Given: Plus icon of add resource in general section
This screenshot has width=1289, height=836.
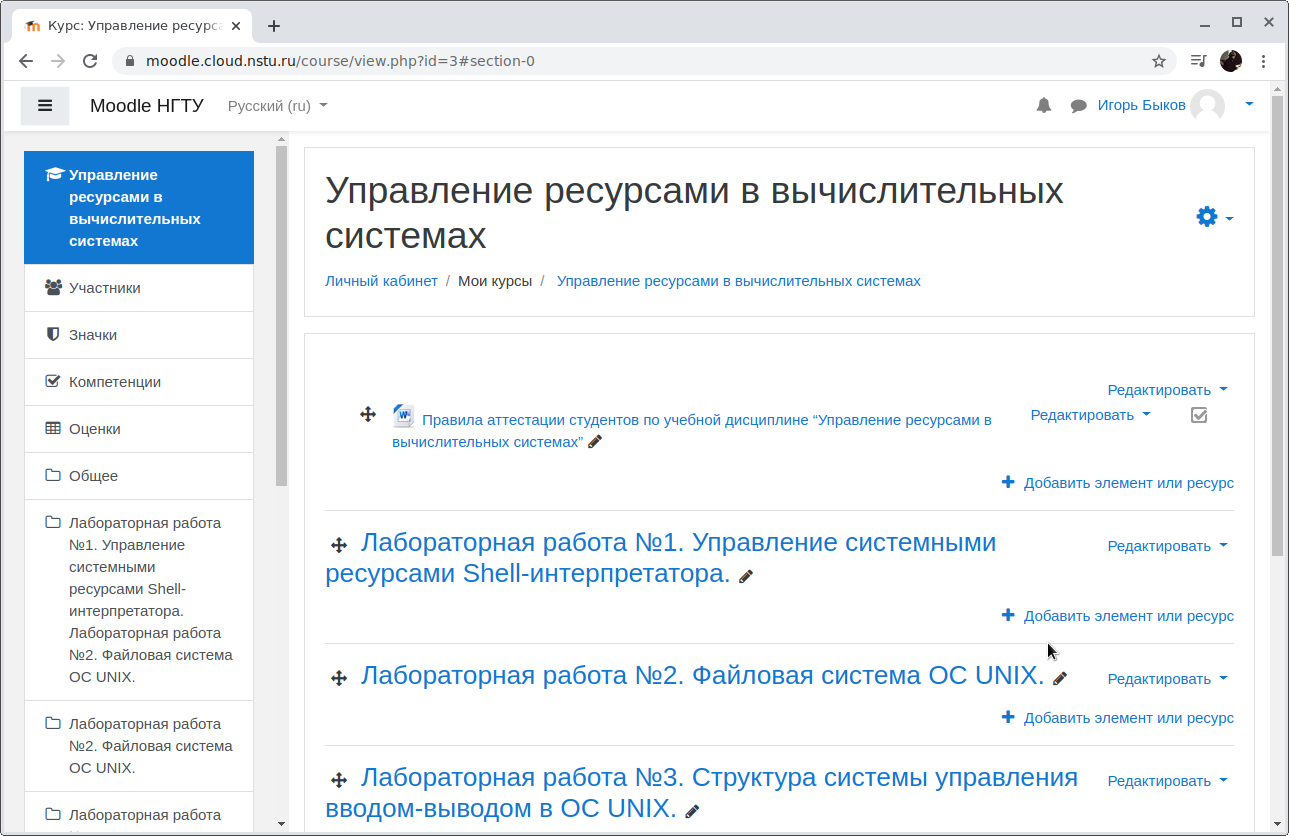Looking at the screenshot, I should [1008, 482].
